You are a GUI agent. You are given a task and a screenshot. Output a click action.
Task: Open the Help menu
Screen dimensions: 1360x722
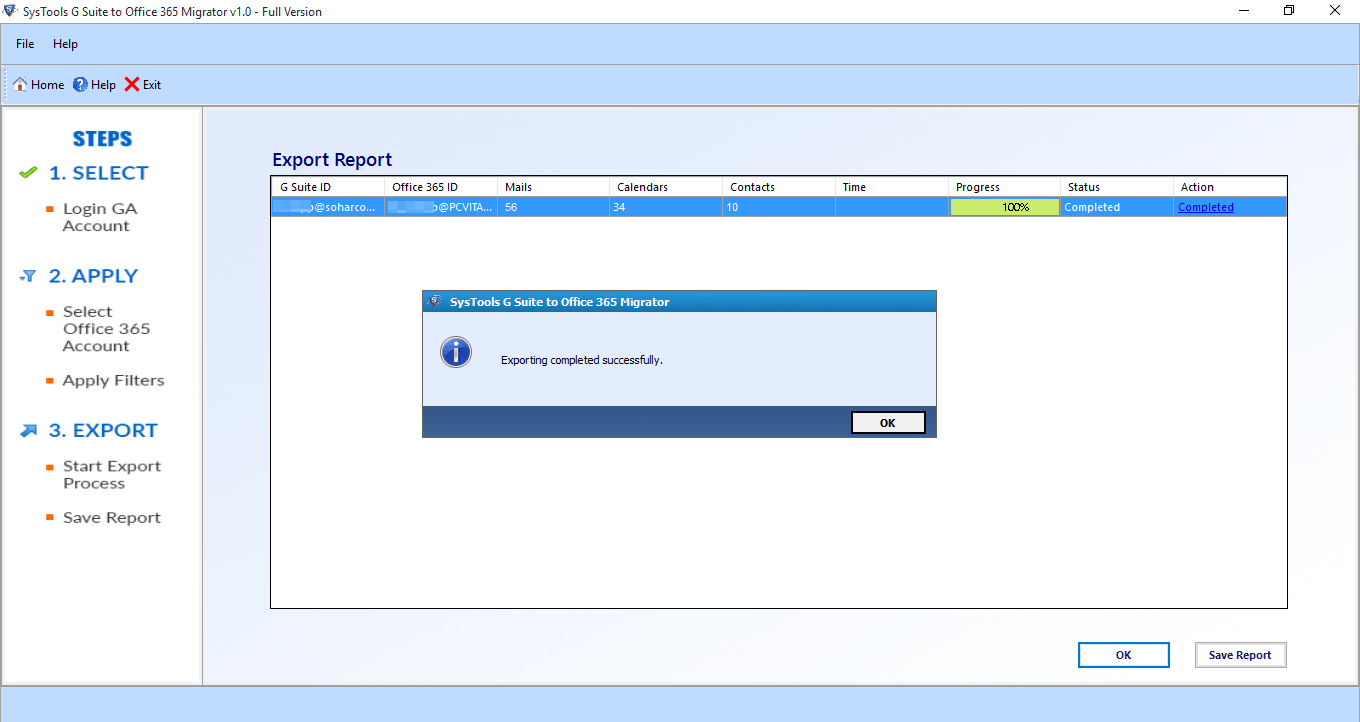tap(65, 44)
